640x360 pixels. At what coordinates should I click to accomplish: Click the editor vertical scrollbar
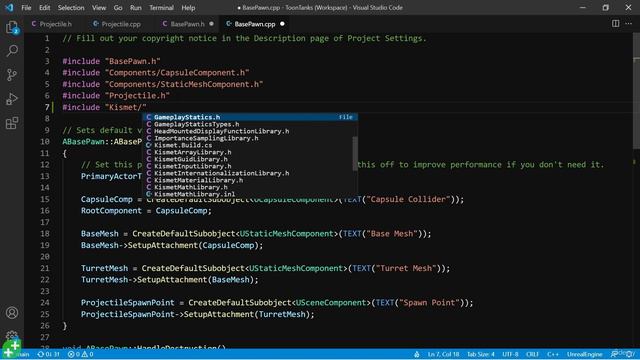tap(636, 91)
